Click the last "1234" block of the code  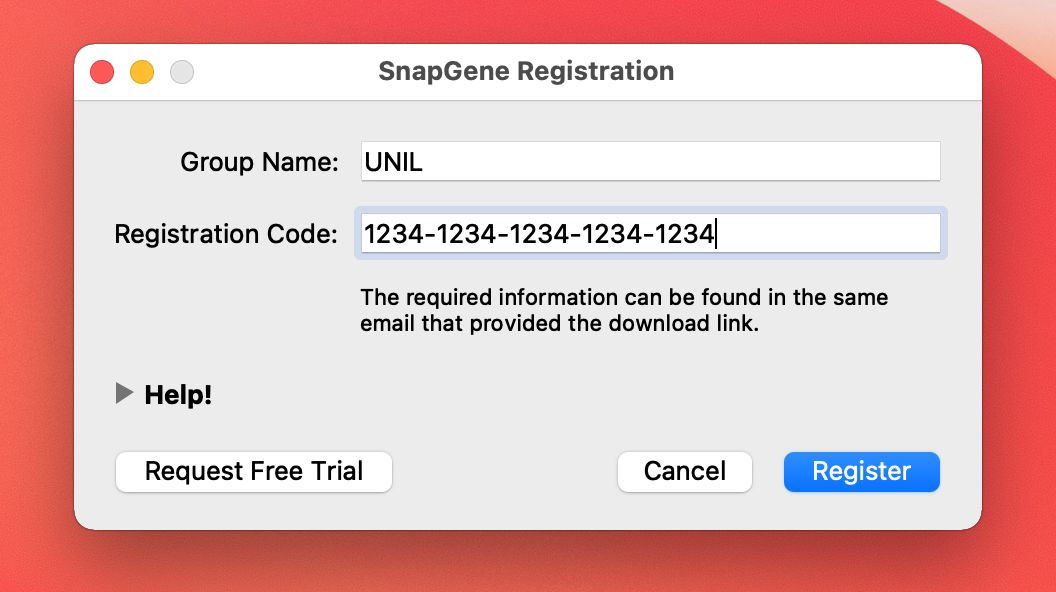coord(688,234)
